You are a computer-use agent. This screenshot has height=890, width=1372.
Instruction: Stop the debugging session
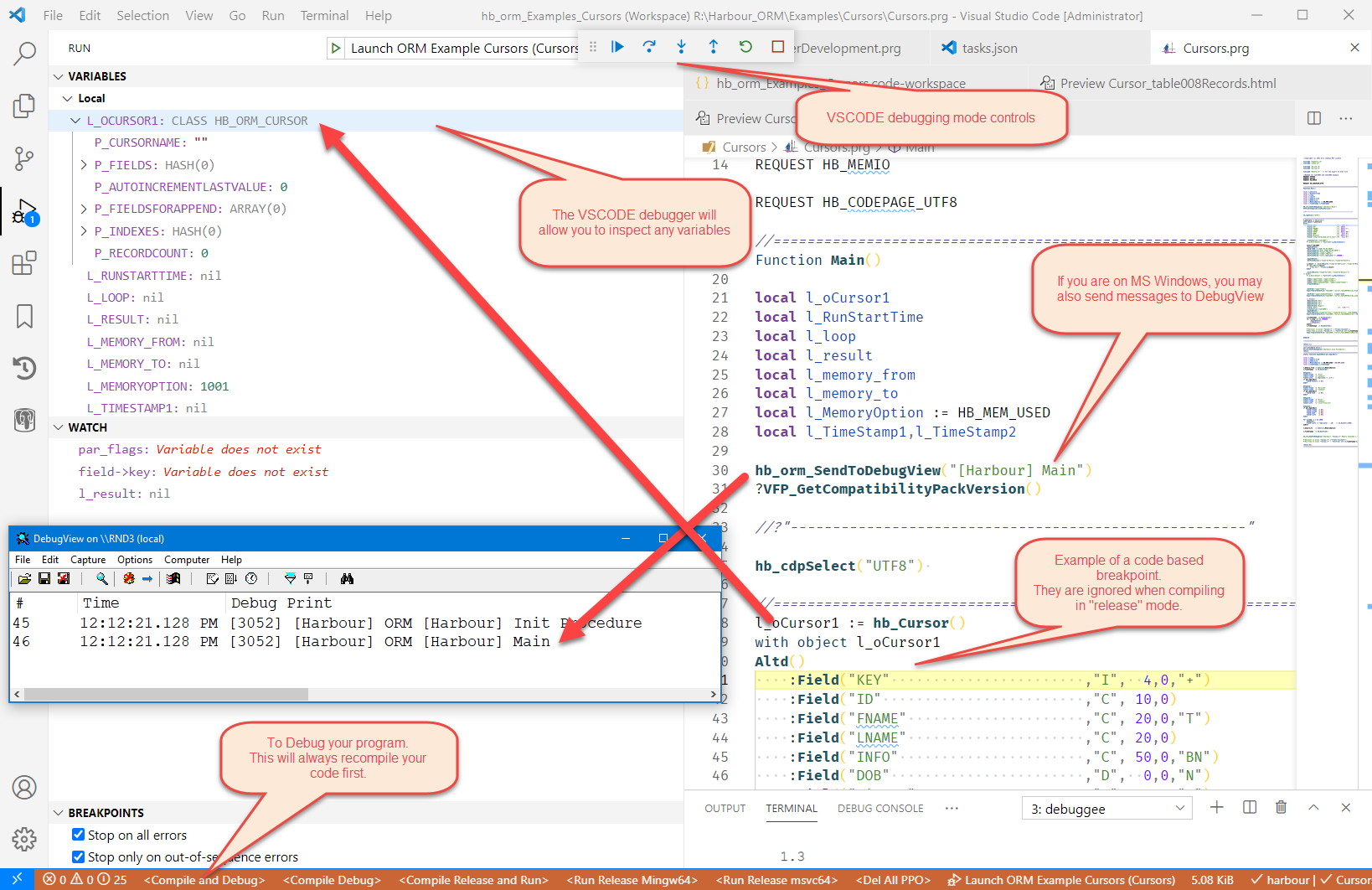[x=777, y=47]
